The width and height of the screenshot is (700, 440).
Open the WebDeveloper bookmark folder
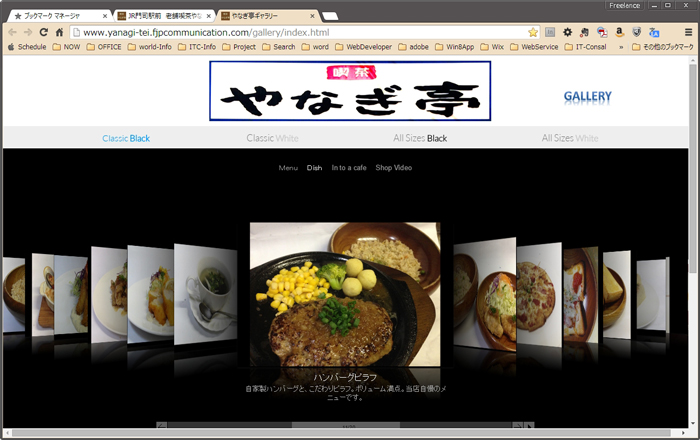click(x=363, y=47)
